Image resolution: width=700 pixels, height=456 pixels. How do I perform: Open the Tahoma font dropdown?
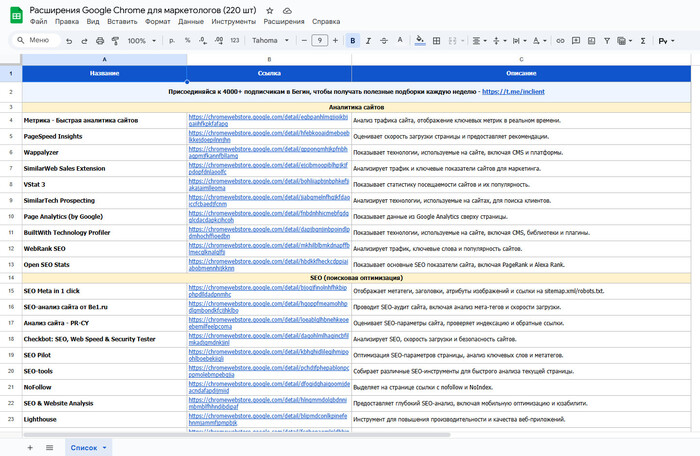click(270, 41)
